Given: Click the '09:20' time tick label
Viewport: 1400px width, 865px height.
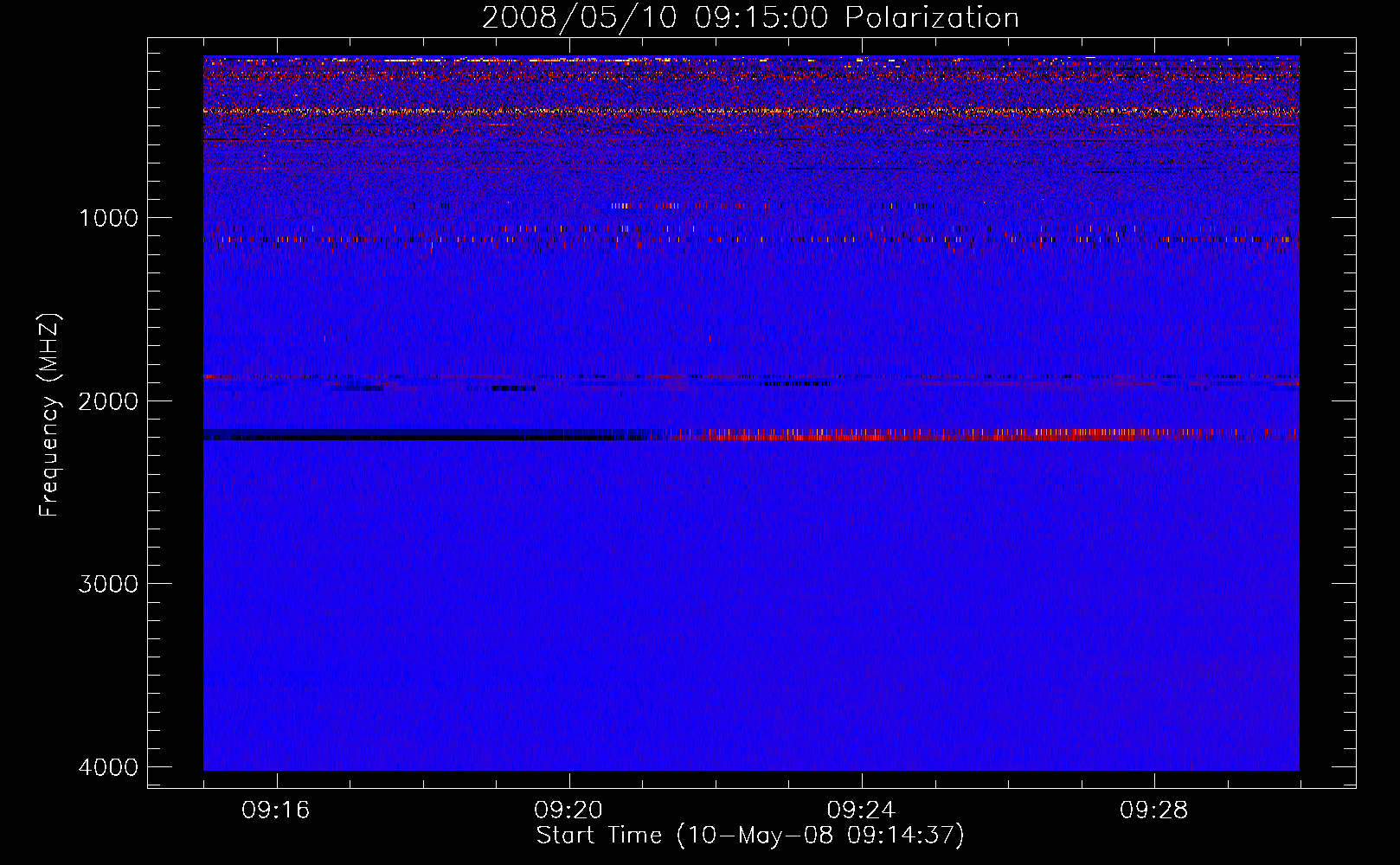Looking at the screenshot, I should coord(568,810).
